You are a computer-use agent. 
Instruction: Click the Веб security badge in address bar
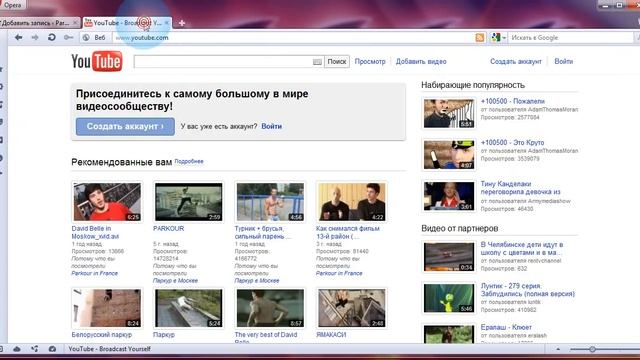(x=94, y=38)
